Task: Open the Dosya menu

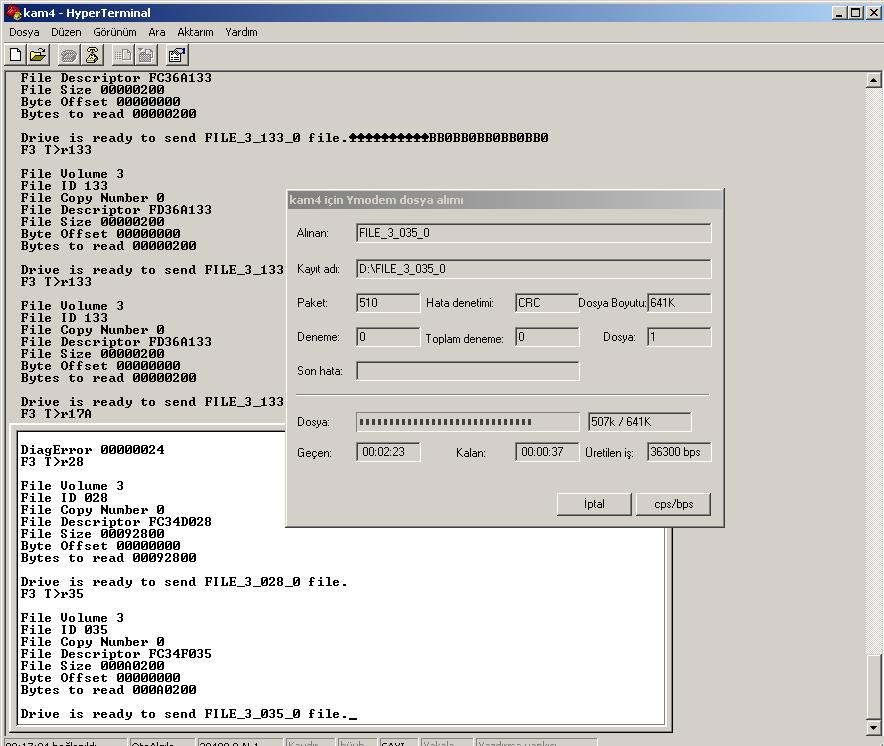Action: [24, 32]
